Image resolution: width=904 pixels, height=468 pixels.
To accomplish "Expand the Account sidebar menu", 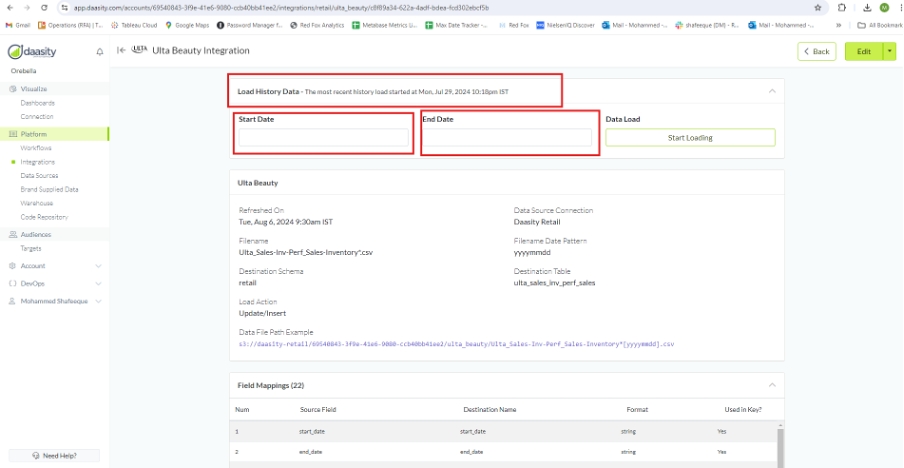I will click(98, 266).
